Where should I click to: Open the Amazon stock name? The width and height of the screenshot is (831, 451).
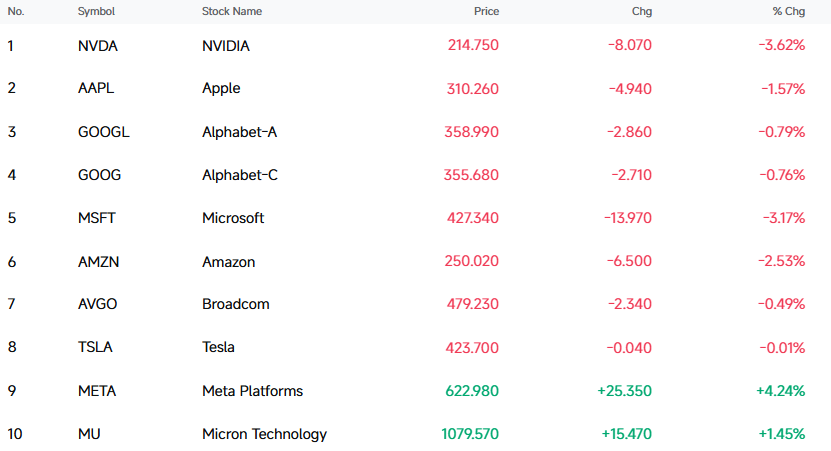[228, 262]
